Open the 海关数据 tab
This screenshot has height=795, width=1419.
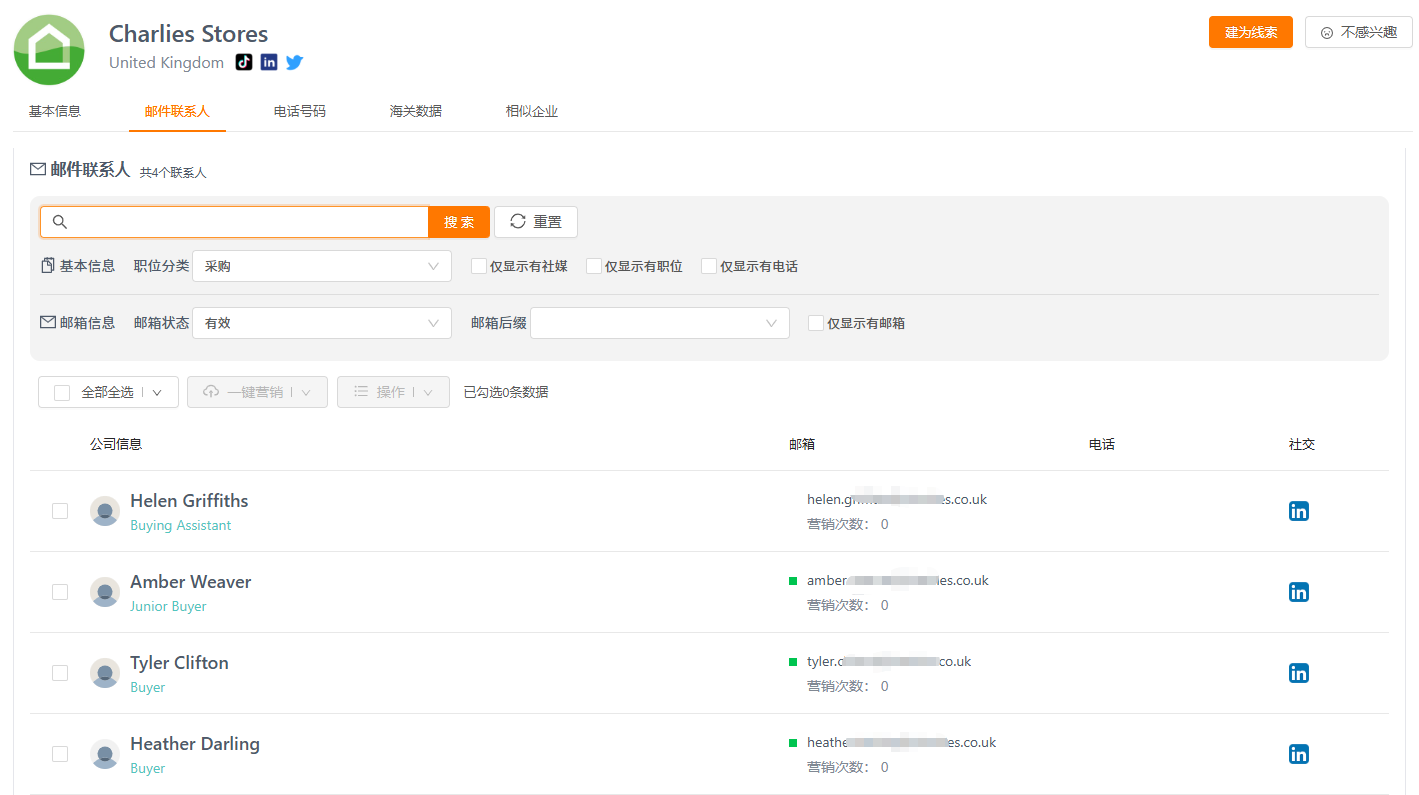pos(416,111)
